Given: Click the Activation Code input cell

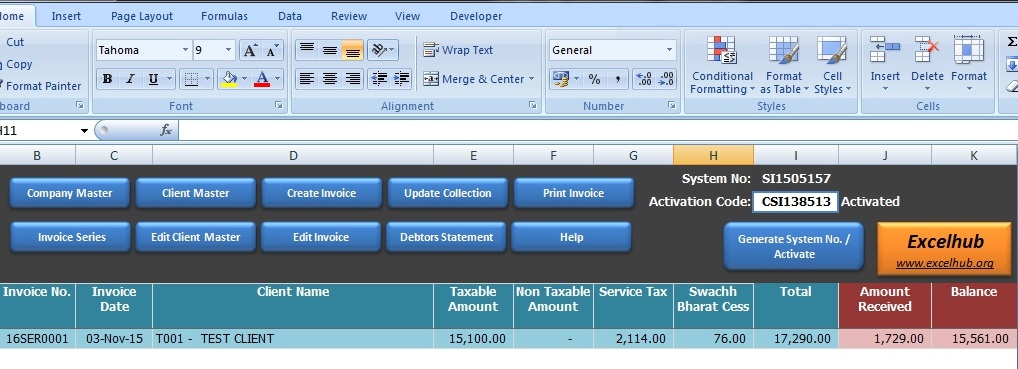Looking at the screenshot, I should tap(796, 201).
